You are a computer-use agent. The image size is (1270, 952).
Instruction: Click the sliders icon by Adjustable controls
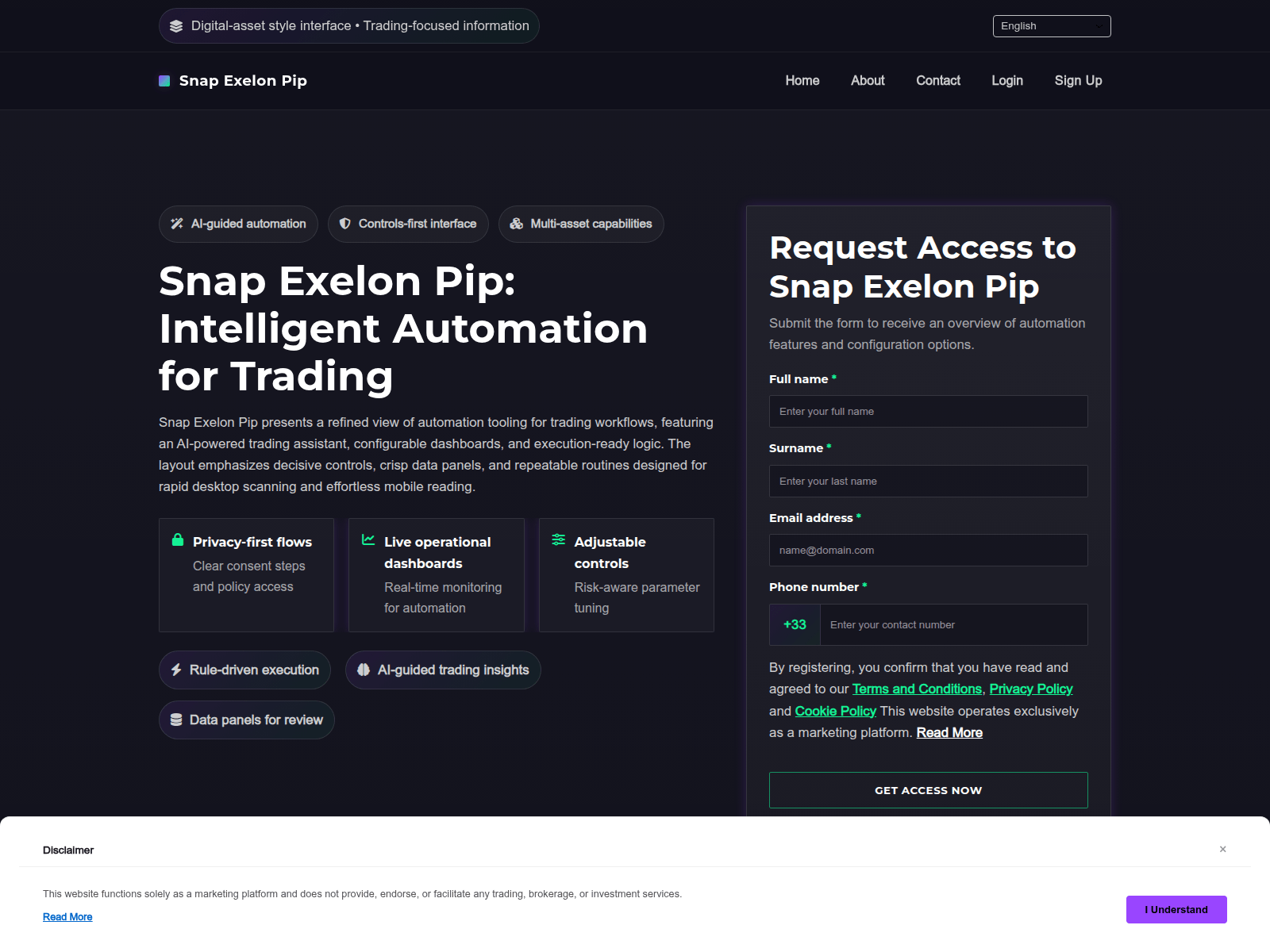(559, 539)
